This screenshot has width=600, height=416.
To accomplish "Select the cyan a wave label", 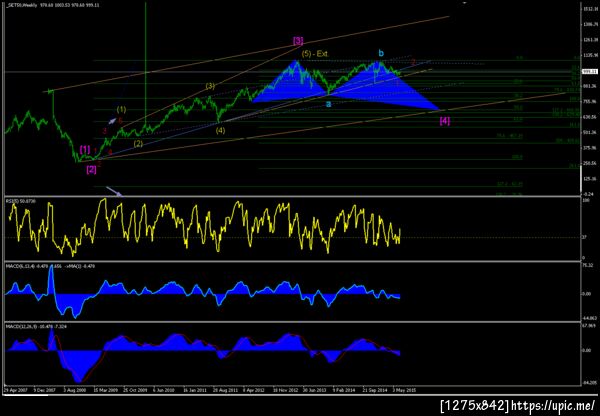I will click(x=328, y=103).
